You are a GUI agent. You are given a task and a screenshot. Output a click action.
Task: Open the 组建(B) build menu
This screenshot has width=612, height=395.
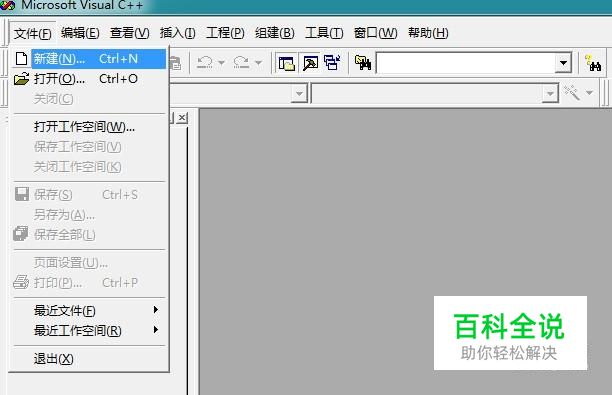(275, 33)
